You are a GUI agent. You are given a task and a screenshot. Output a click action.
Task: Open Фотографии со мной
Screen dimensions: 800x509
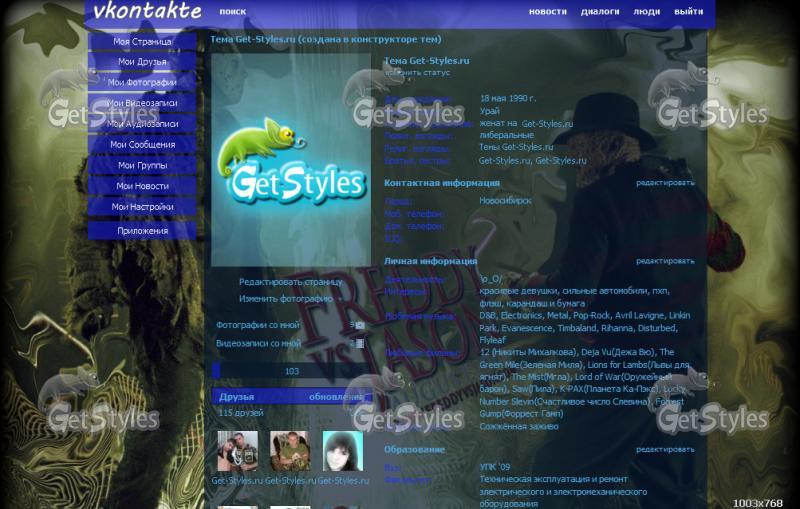[258, 325]
